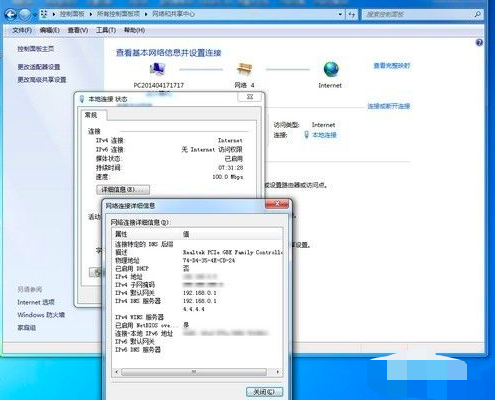This screenshot has width=495, height=400.
Task: Select the 100.0 Mbps speed value
Action: 228,177
